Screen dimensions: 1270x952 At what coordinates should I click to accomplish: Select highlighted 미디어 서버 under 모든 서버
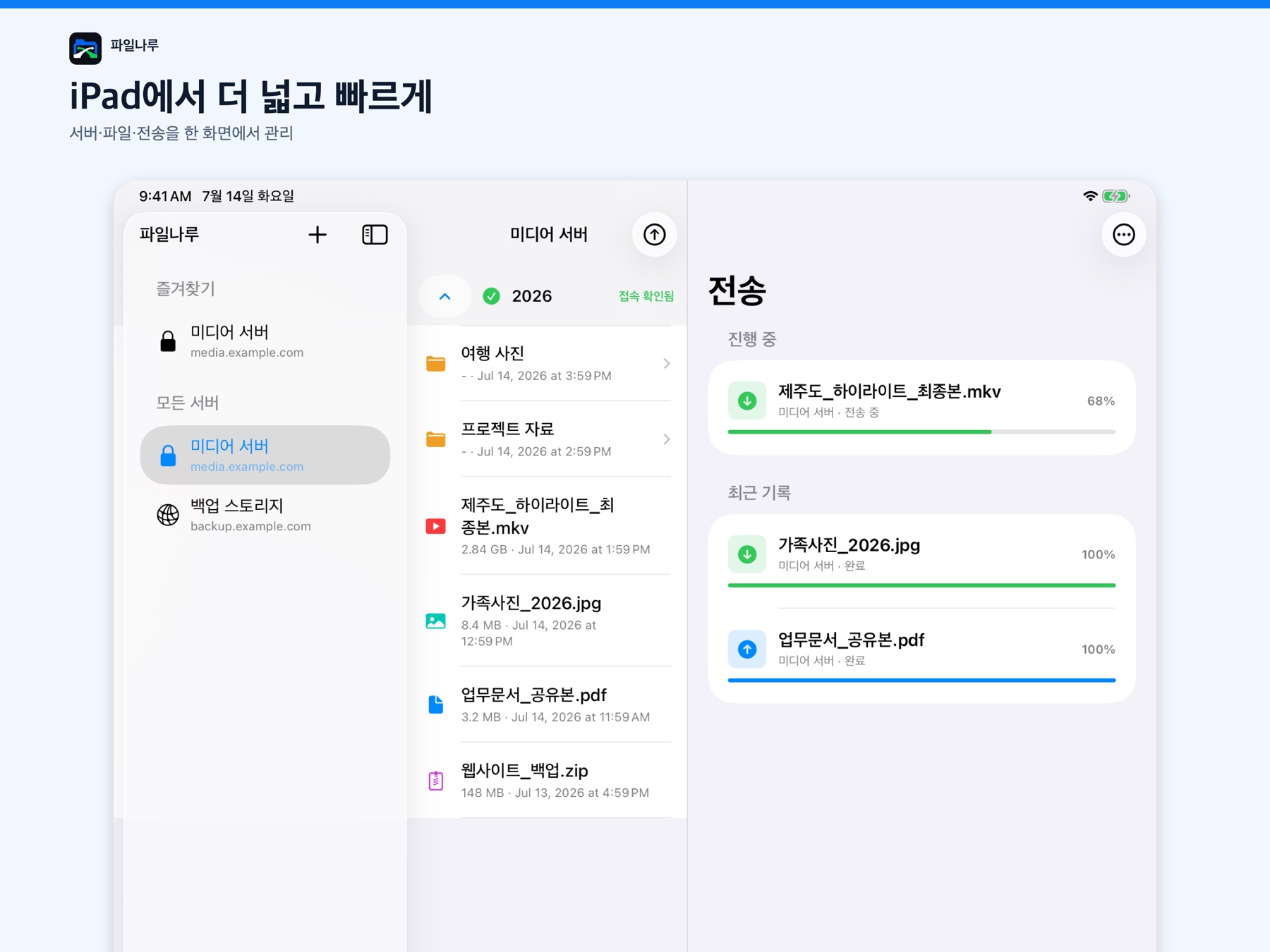(265, 455)
